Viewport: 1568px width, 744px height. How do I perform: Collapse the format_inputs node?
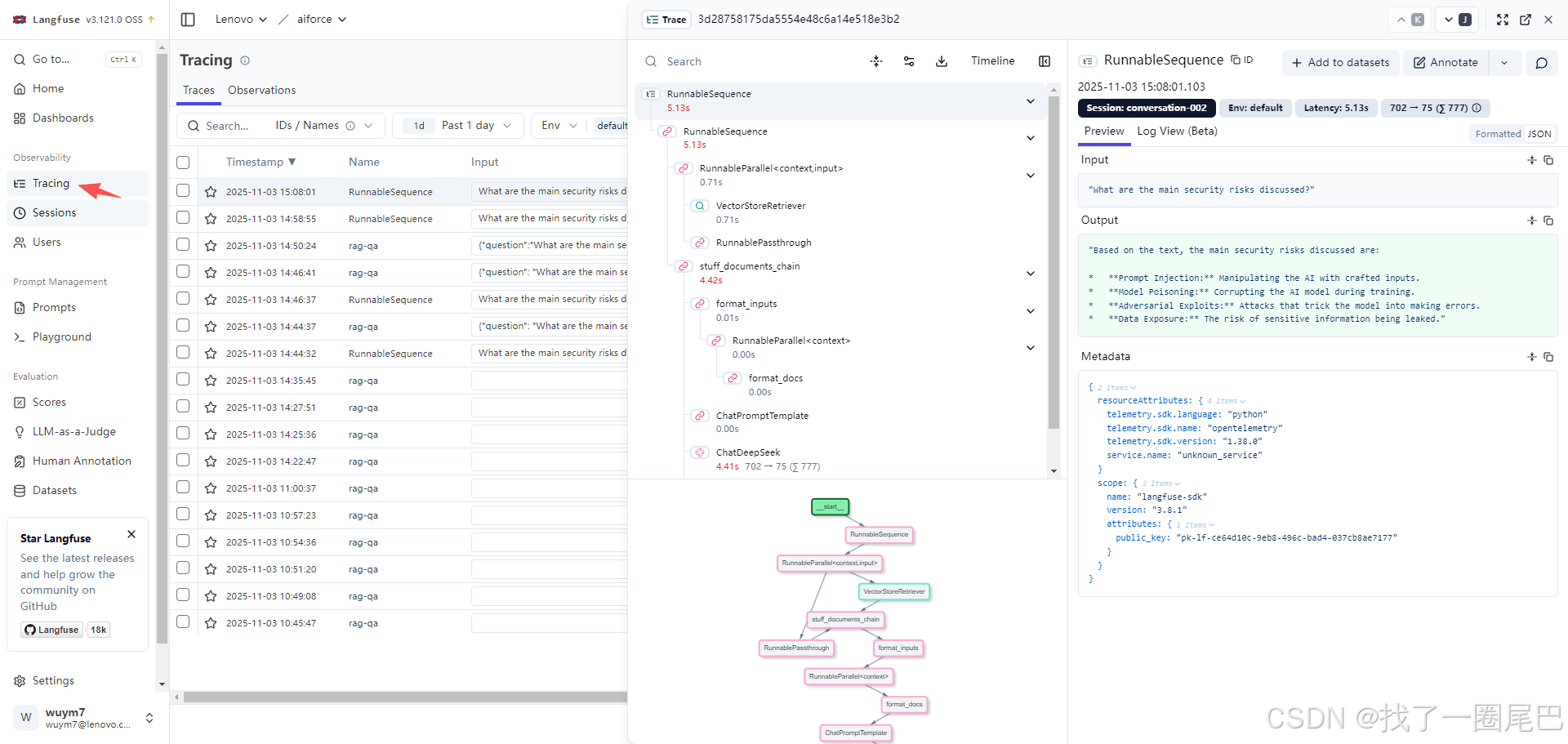[x=1031, y=311]
